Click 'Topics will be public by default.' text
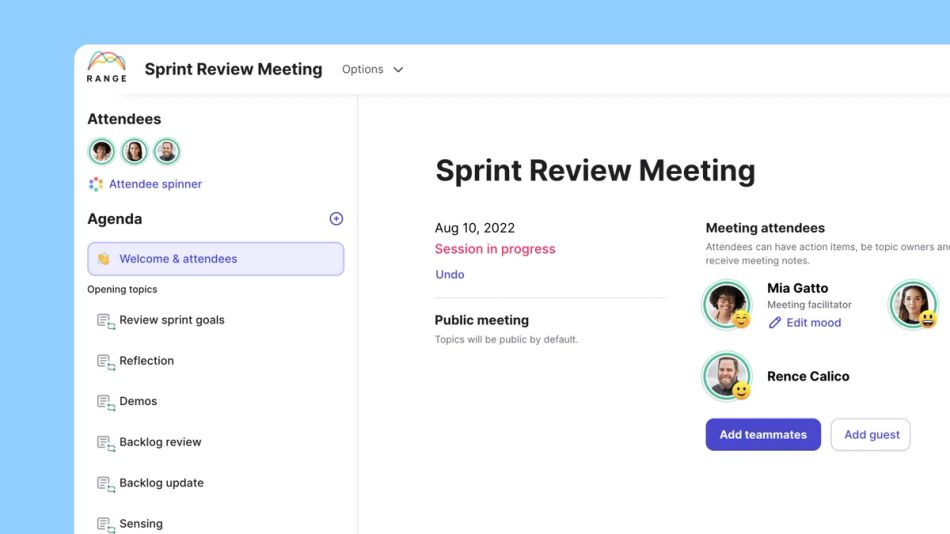This screenshot has height=534, width=950. [x=506, y=339]
